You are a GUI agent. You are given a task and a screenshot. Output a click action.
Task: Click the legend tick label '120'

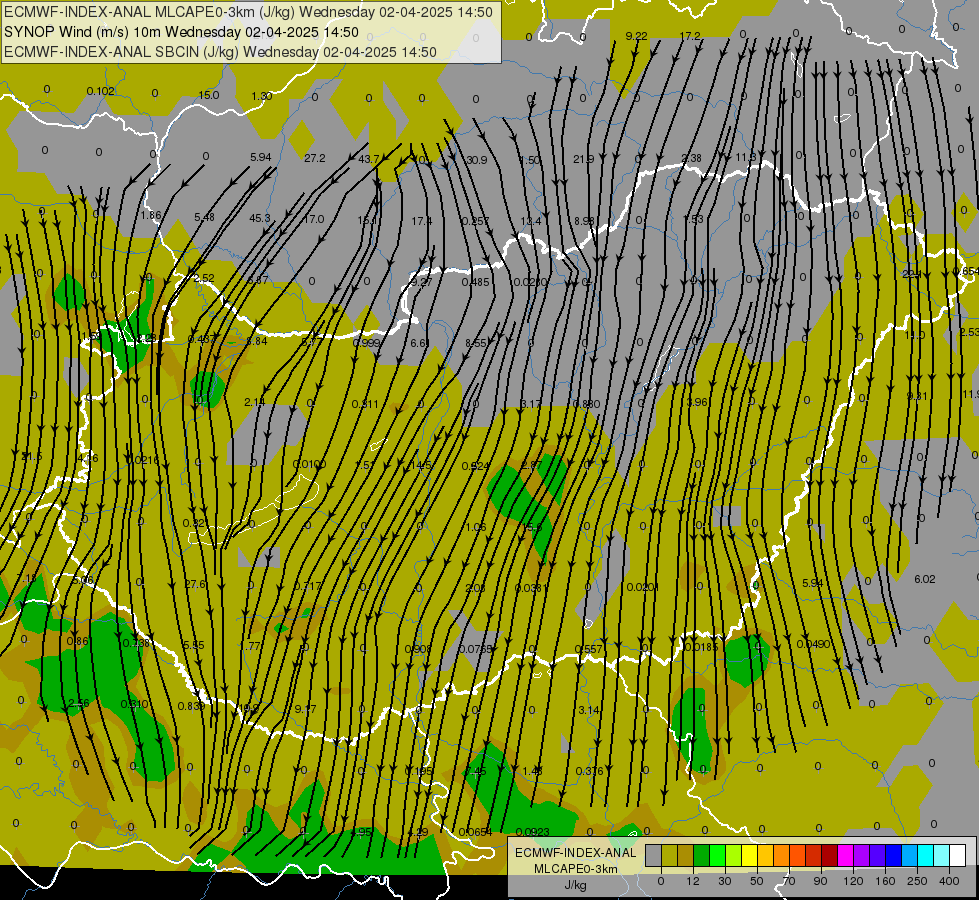tap(853, 881)
